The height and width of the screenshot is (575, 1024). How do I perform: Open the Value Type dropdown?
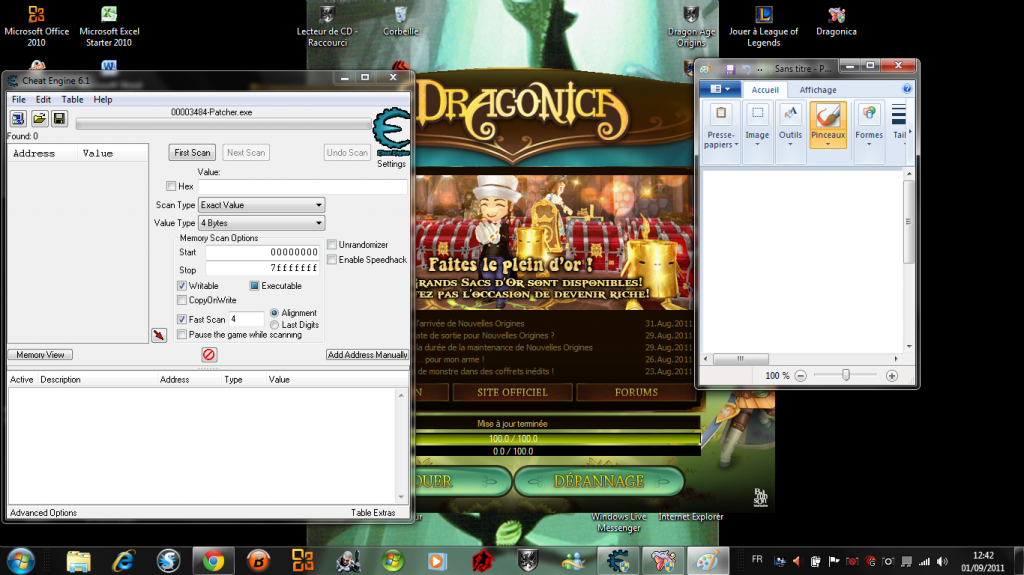point(261,223)
